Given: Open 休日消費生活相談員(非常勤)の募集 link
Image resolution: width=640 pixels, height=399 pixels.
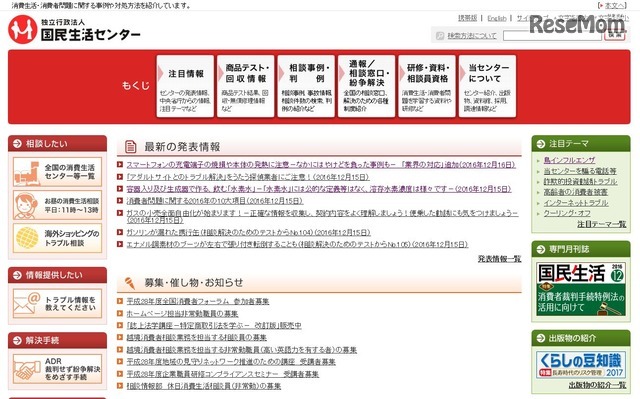Looking at the screenshot, I should click(204, 386).
